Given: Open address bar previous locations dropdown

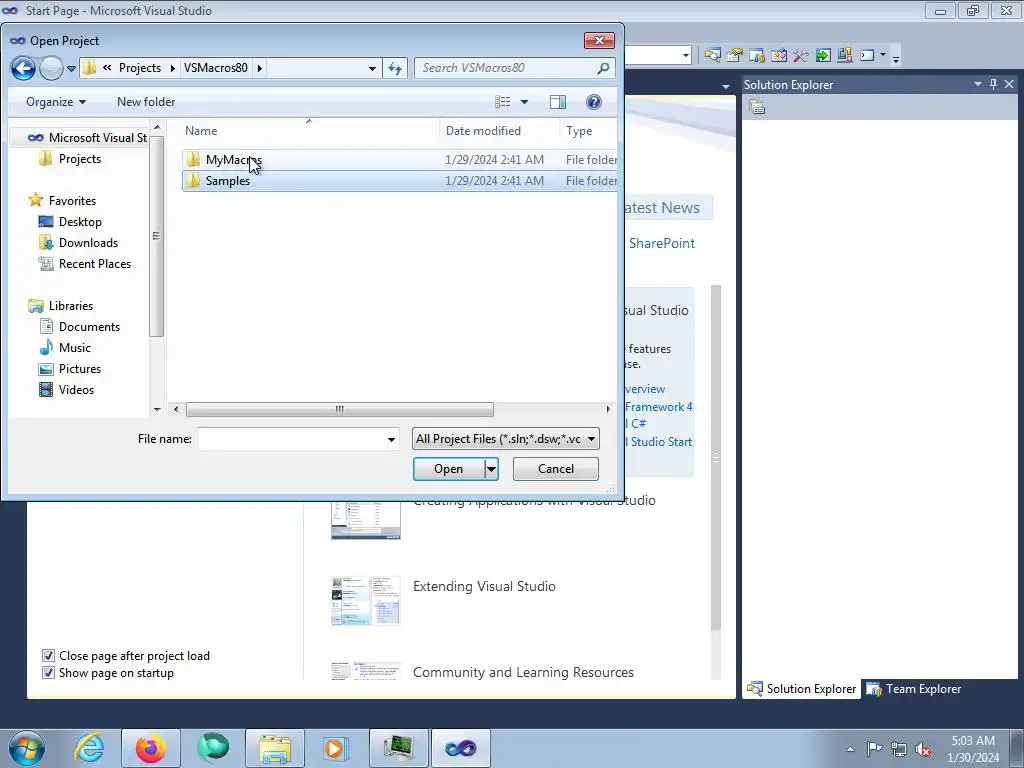Looking at the screenshot, I should 372,68.
